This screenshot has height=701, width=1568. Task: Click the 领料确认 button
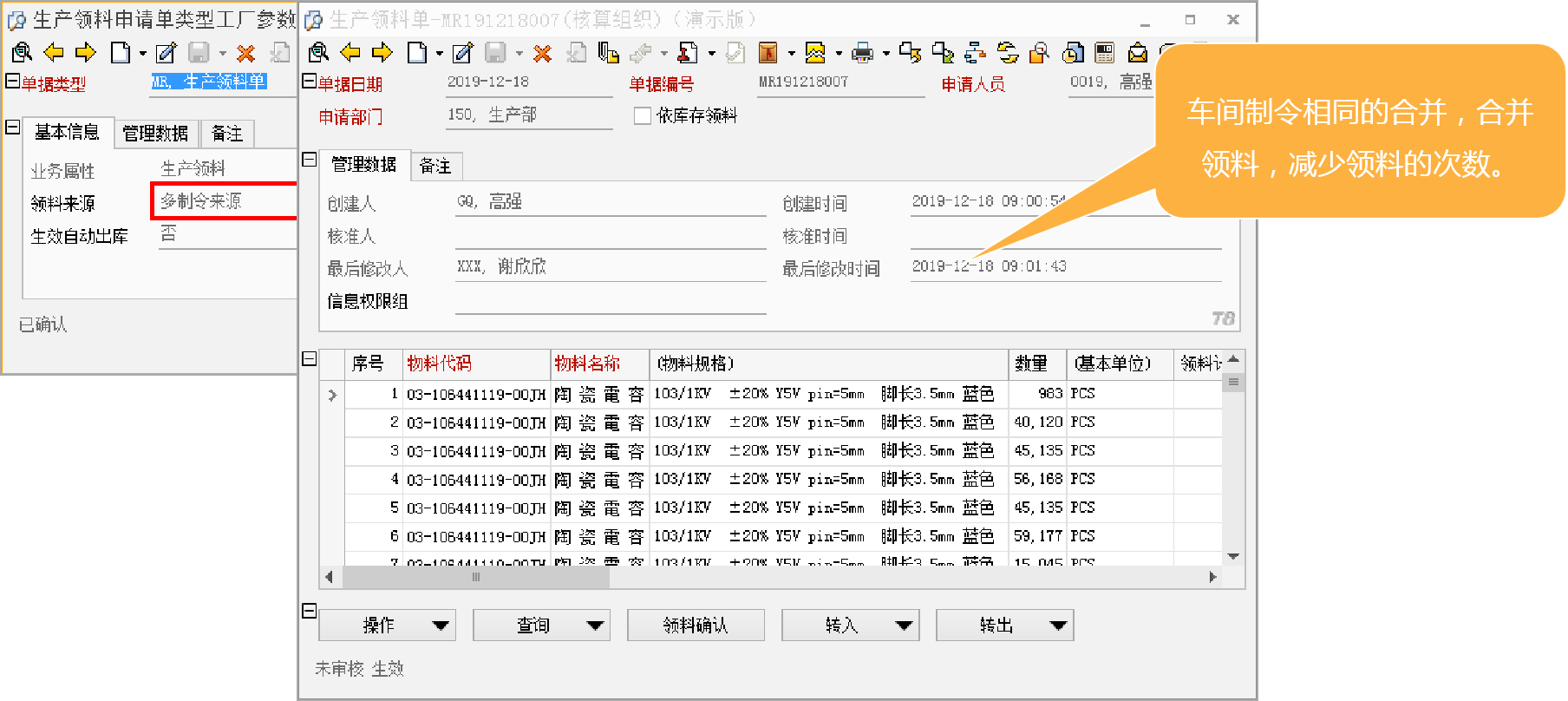tap(696, 625)
